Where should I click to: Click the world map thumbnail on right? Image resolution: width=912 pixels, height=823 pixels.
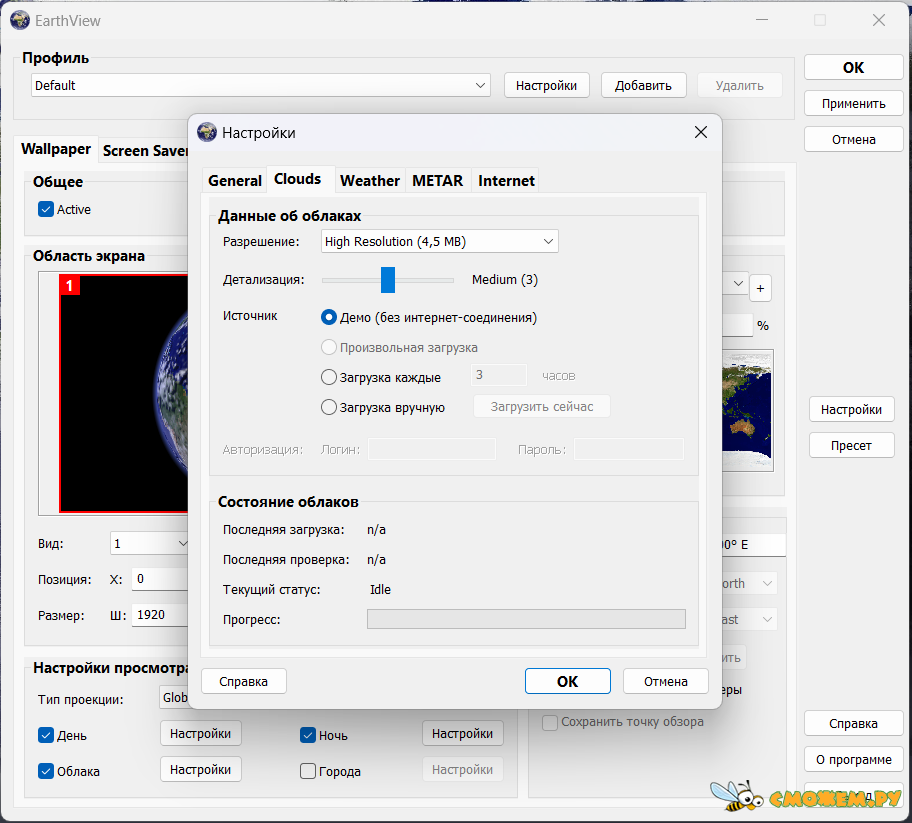(x=747, y=409)
